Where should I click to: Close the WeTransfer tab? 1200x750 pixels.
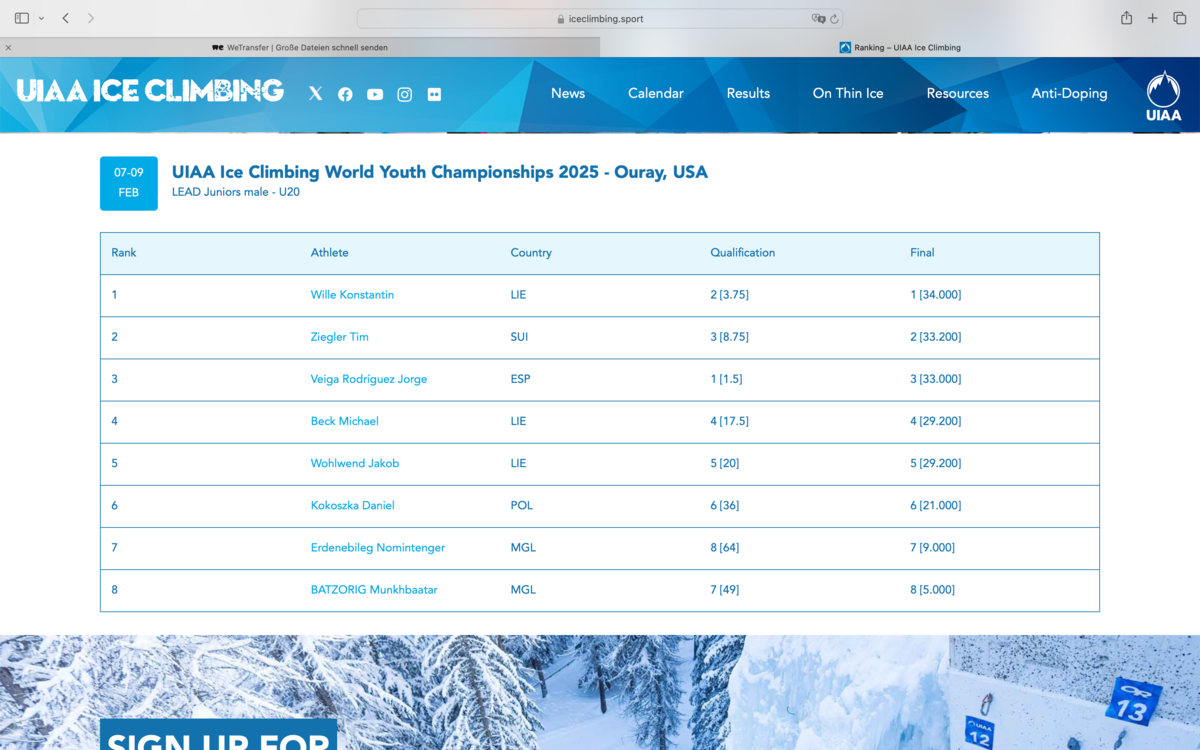click(8, 47)
